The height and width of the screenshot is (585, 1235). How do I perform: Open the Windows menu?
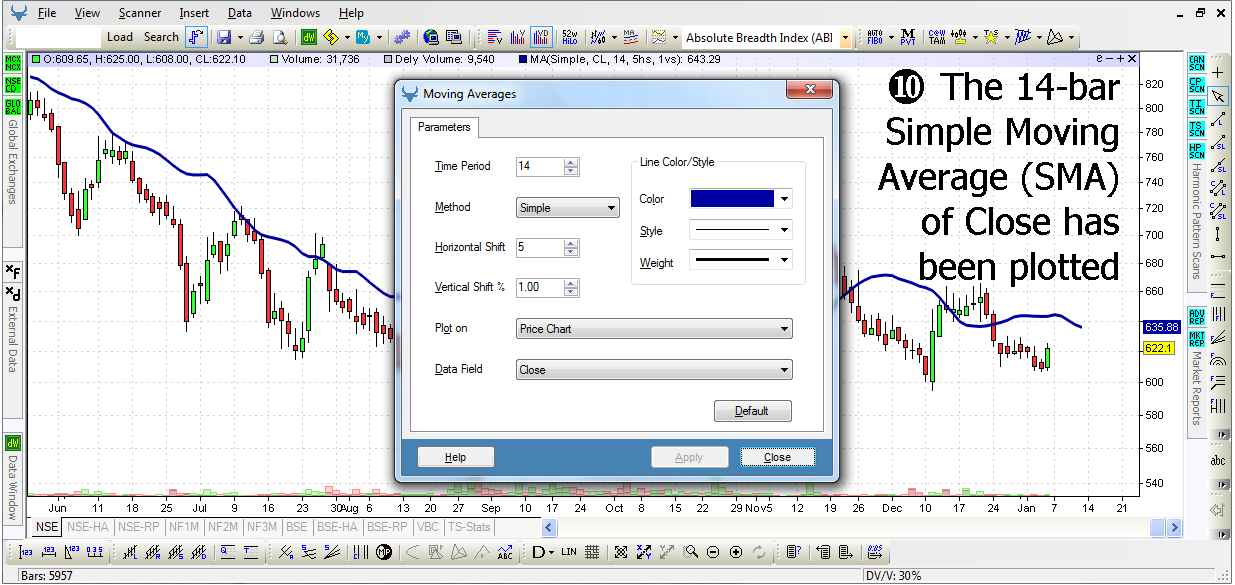295,13
